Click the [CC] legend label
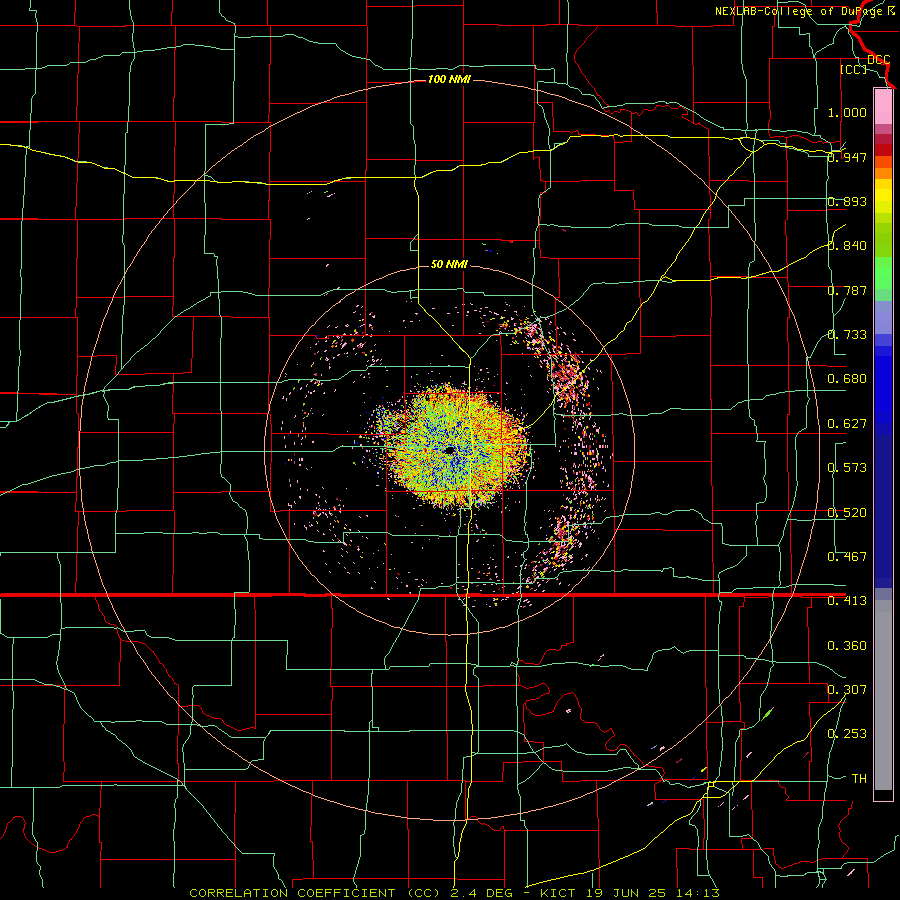 [x=853, y=69]
